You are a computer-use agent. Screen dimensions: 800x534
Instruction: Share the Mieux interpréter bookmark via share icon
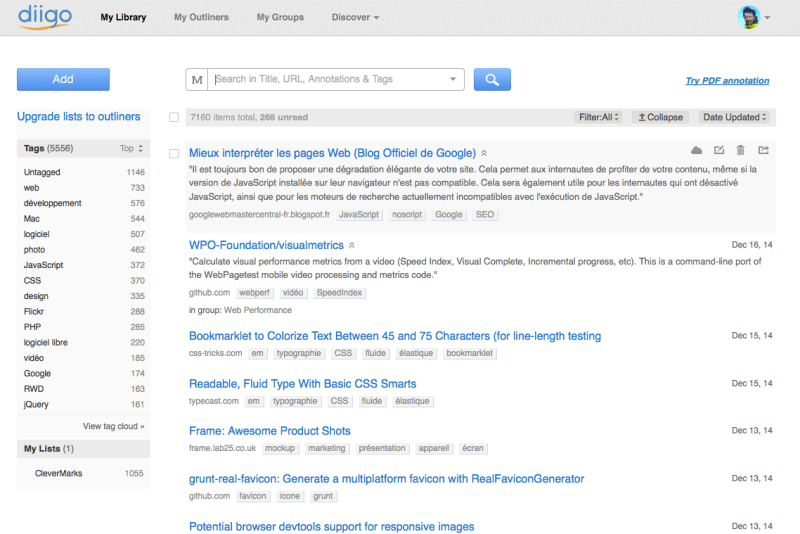pos(763,150)
